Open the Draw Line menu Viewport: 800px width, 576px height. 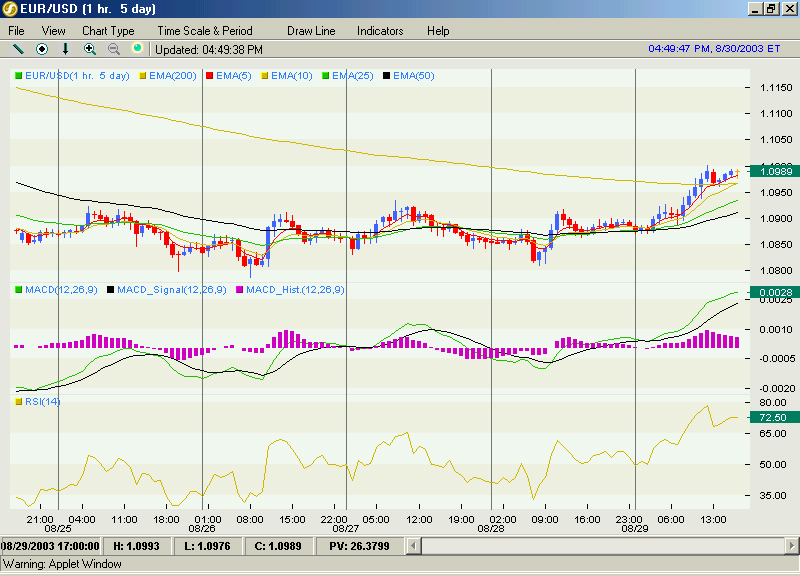[311, 31]
